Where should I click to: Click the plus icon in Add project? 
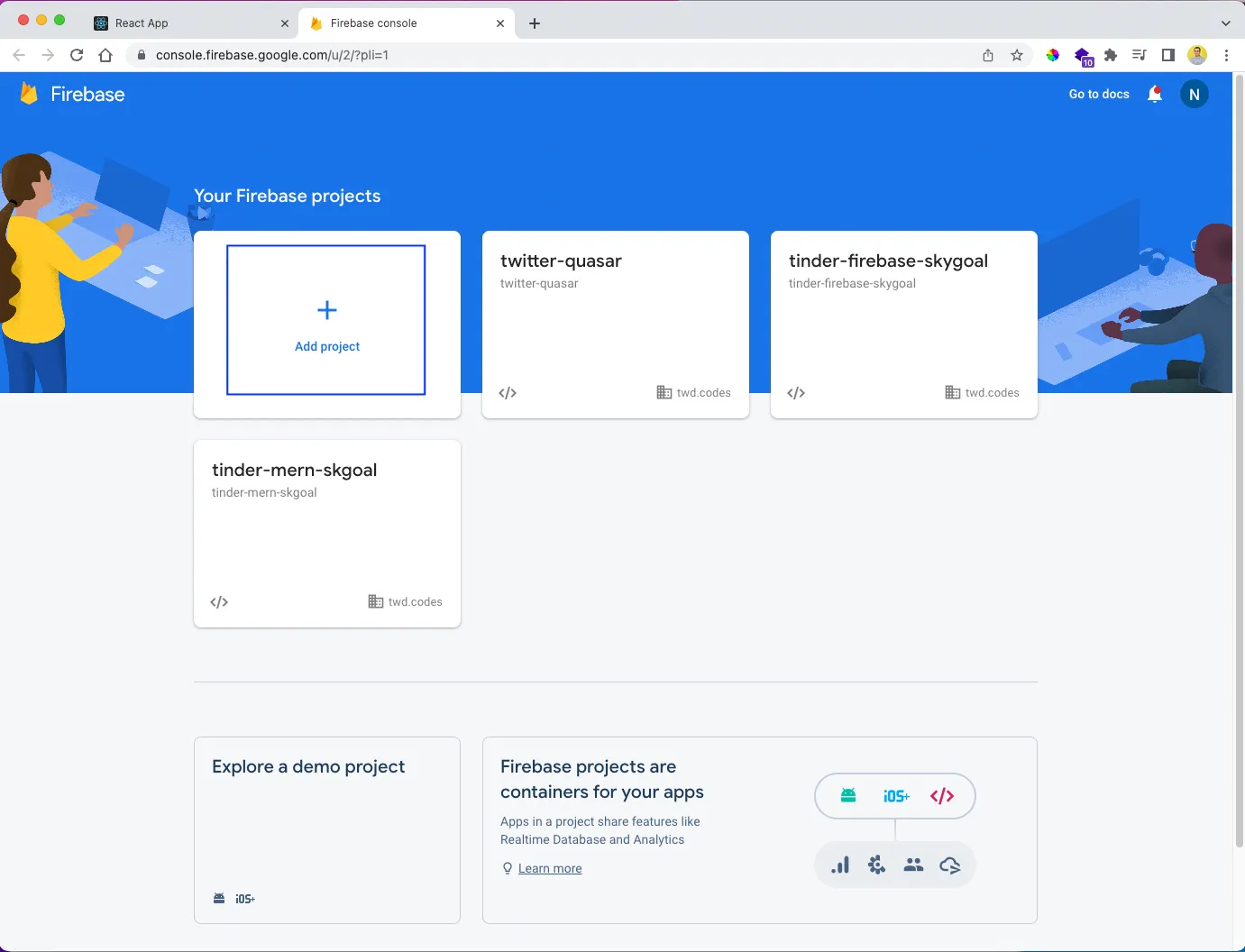[327, 310]
